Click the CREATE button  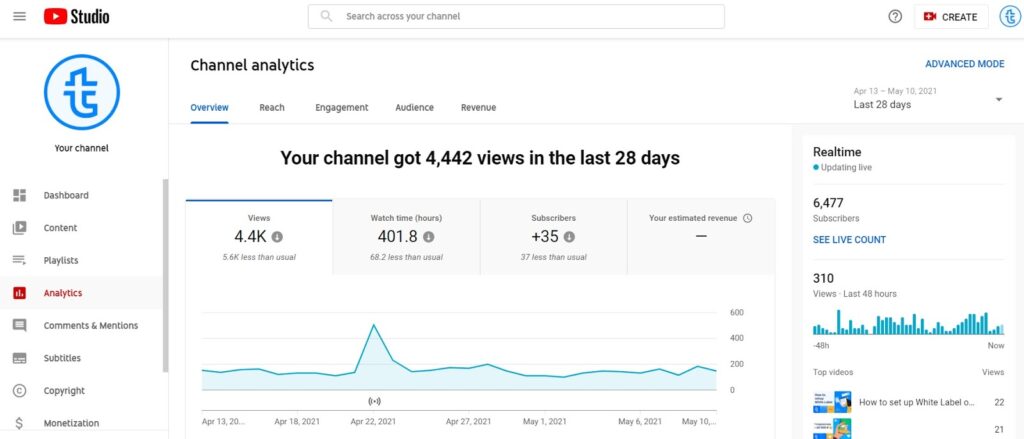950,17
